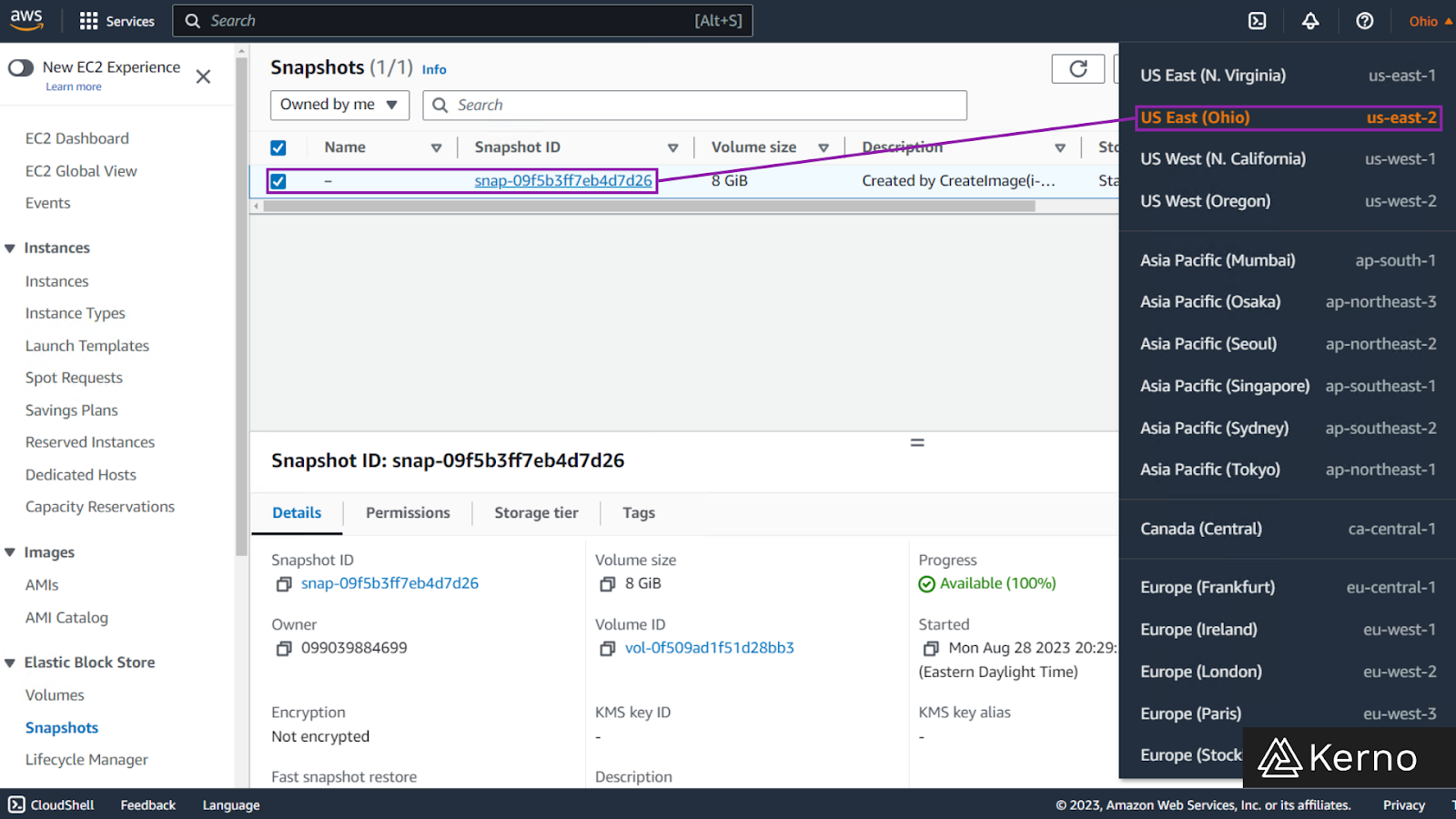Screen dimensions: 1456x819
Task: Open the help question mark icon
Action: pyautogui.click(x=1364, y=21)
